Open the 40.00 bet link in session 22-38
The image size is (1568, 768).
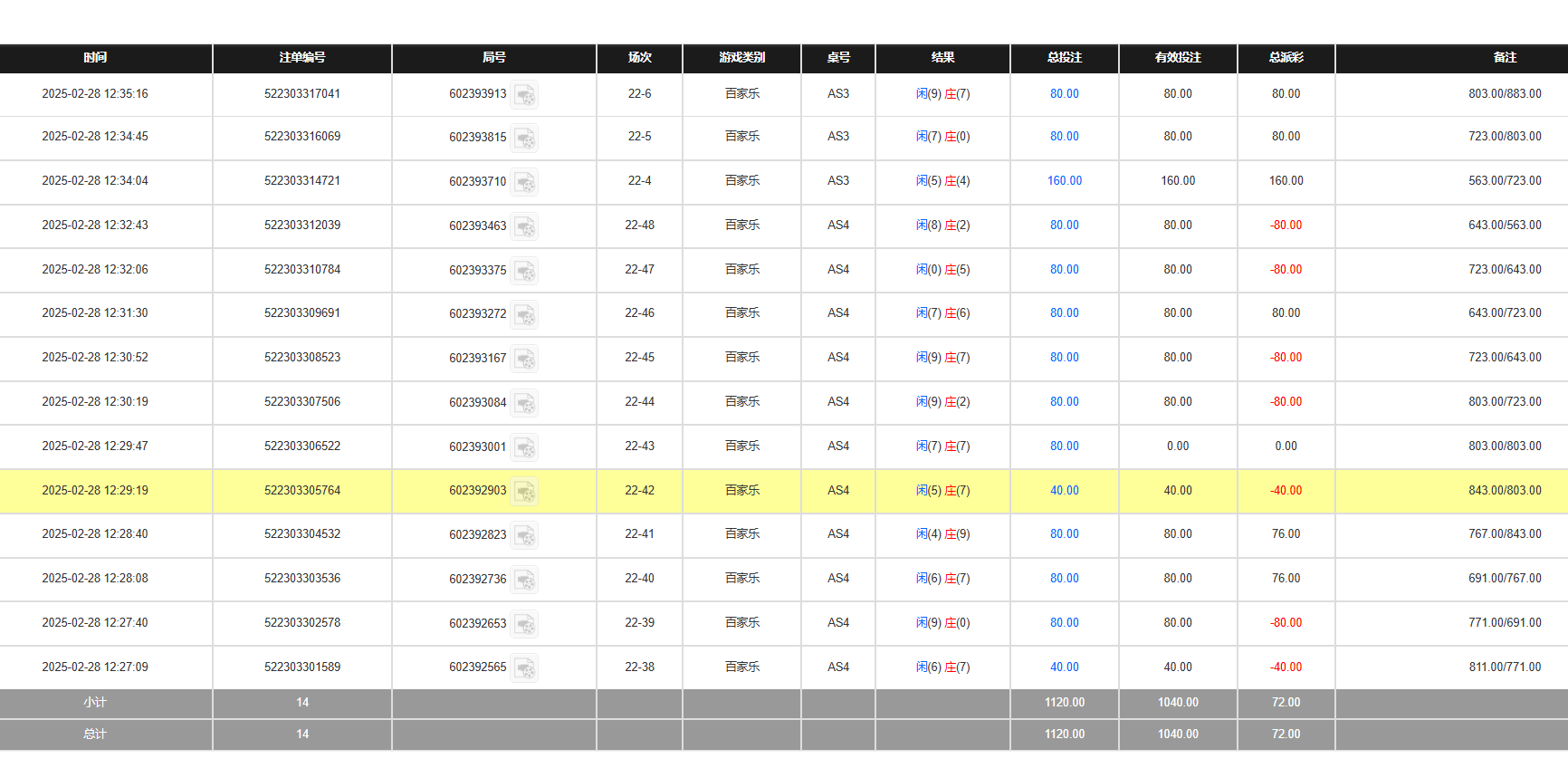tap(1065, 667)
